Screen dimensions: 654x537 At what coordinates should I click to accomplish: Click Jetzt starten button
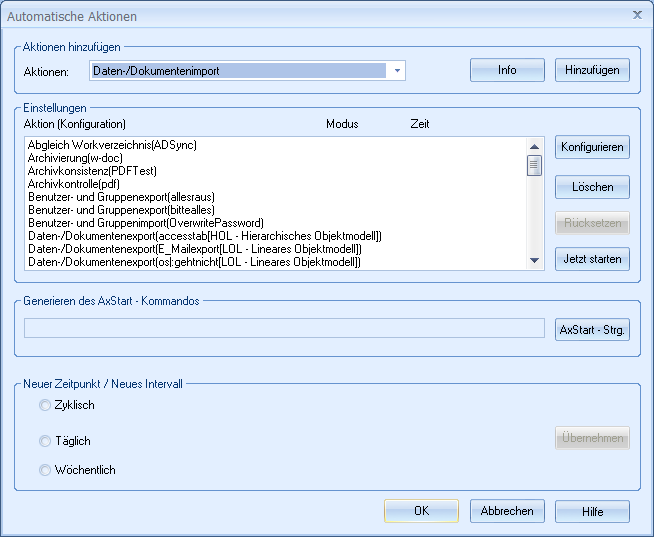[592, 259]
